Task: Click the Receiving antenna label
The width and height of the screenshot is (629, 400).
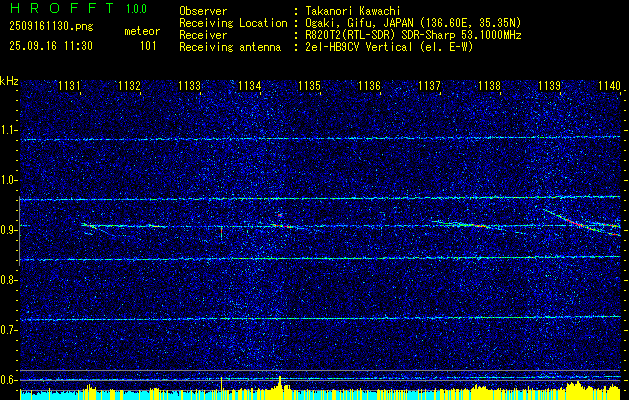Action: [230, 47]
